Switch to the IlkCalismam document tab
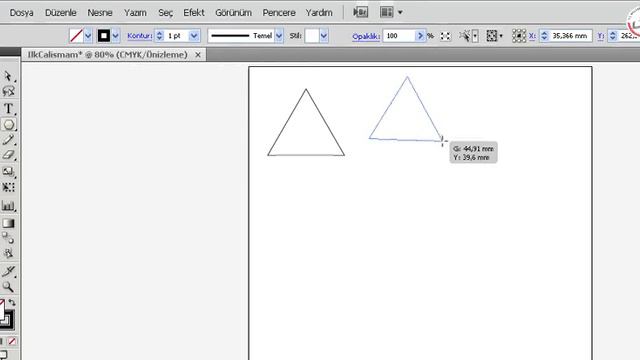This screenshot has height=360, width=640. pos(108,55)
